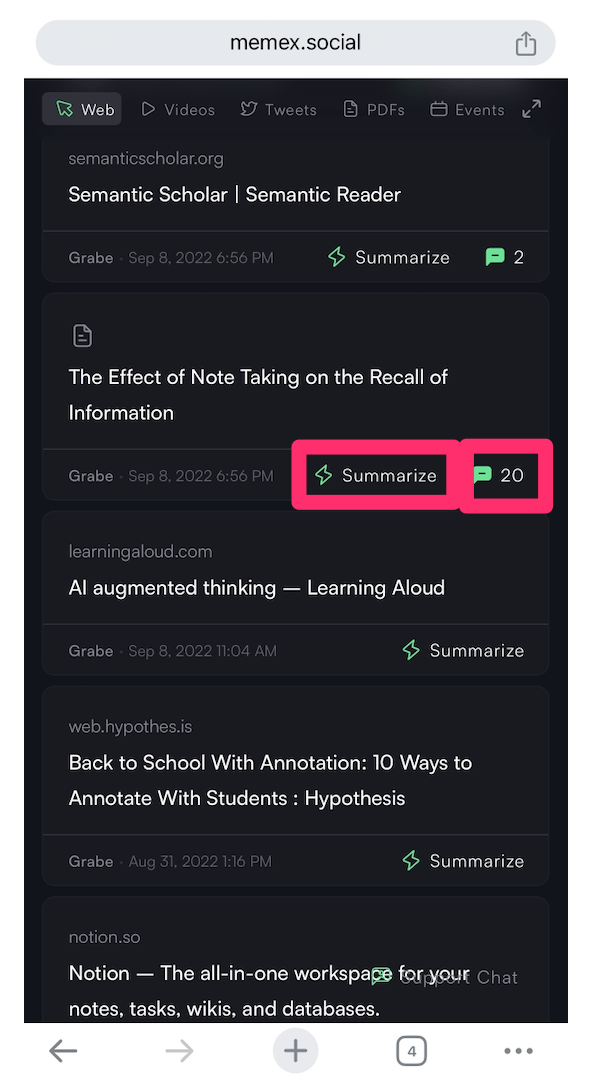The image size is (595, 1080).
Task: Summarize the AI augmented thinking article
Action: click(x=463, y=650)
